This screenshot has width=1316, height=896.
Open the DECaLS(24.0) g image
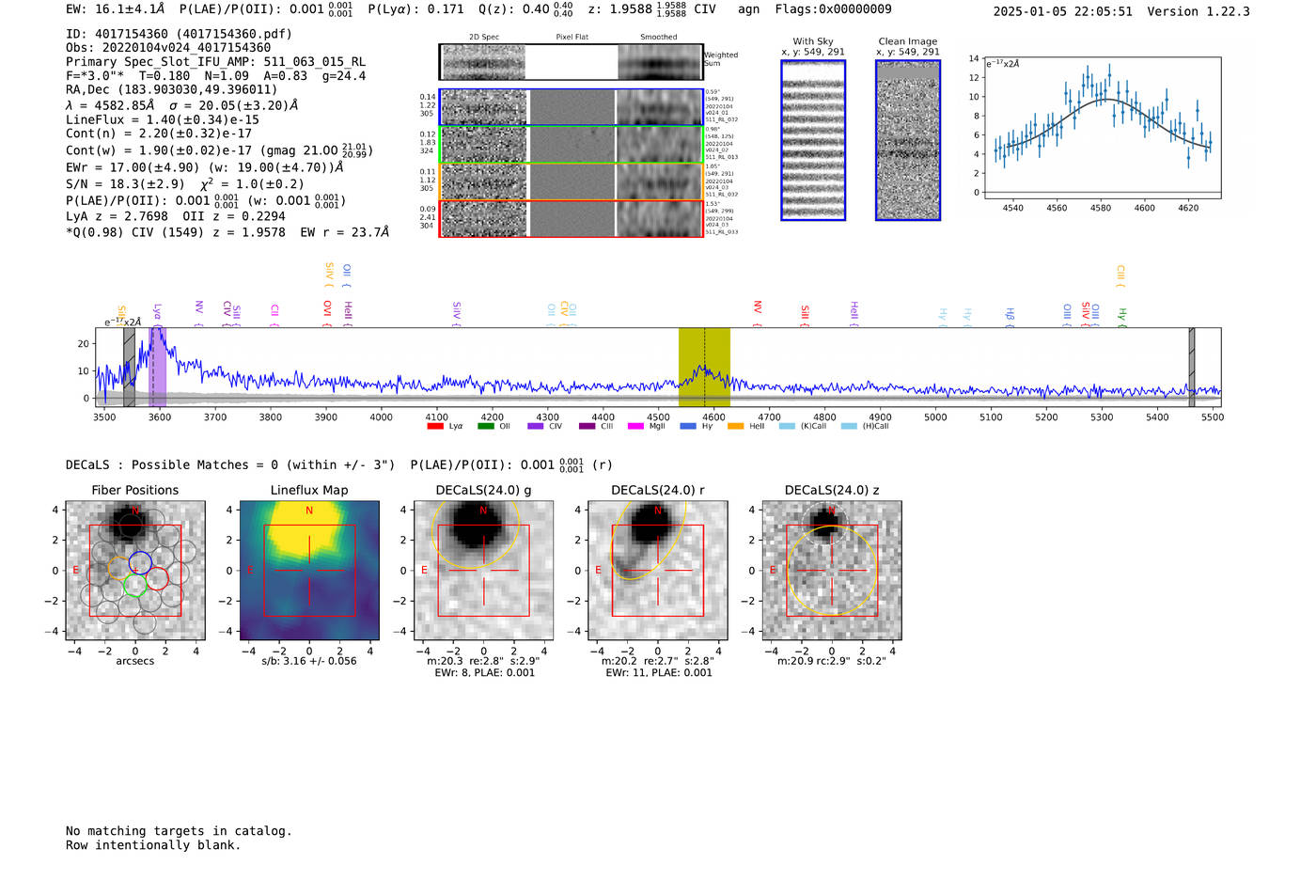(x=484, y=570)
